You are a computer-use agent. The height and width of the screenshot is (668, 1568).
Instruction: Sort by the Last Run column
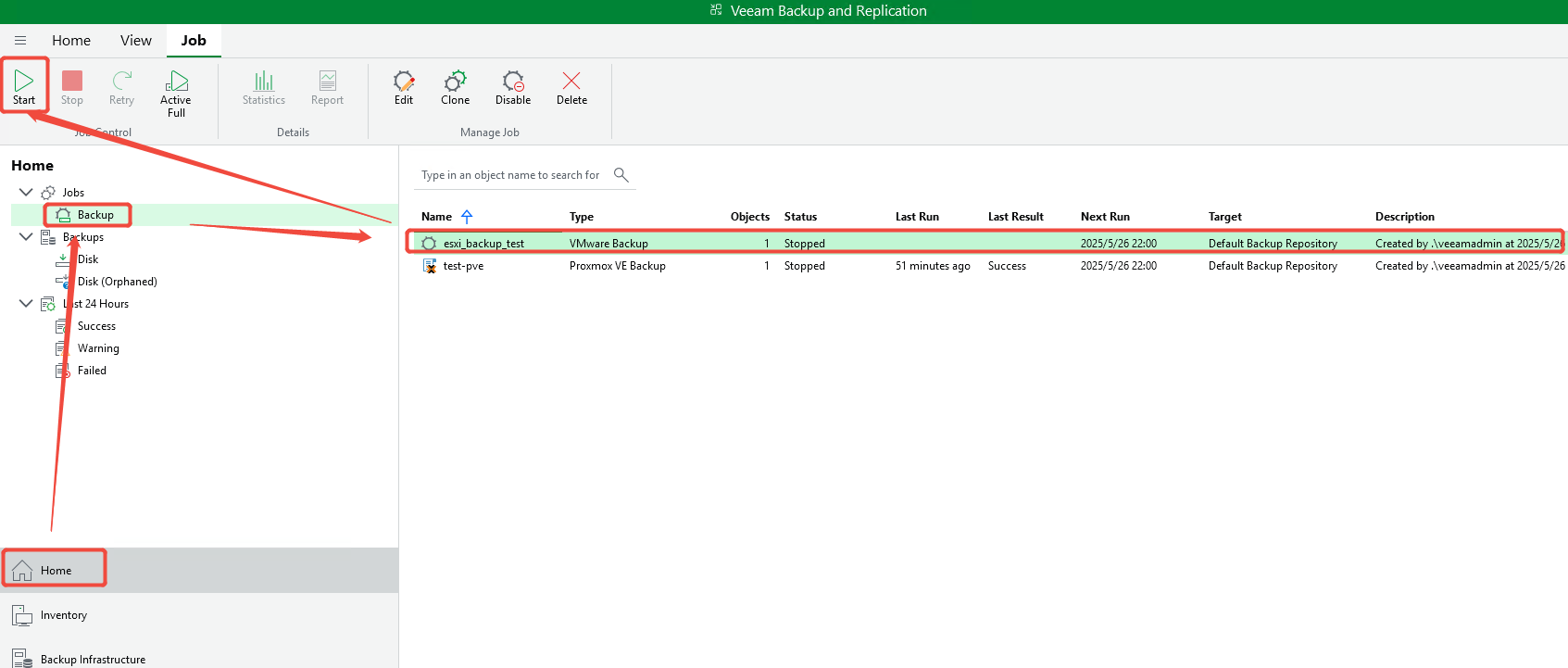917,217
